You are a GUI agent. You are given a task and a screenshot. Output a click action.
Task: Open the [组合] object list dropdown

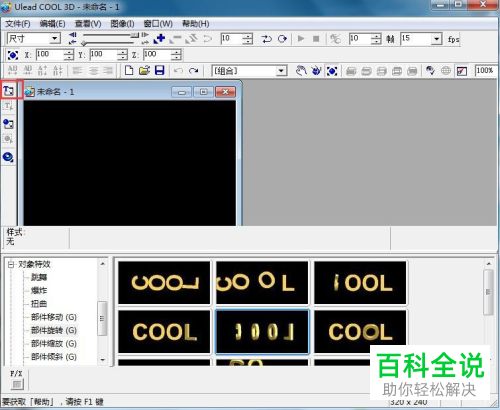click(281, 71)
